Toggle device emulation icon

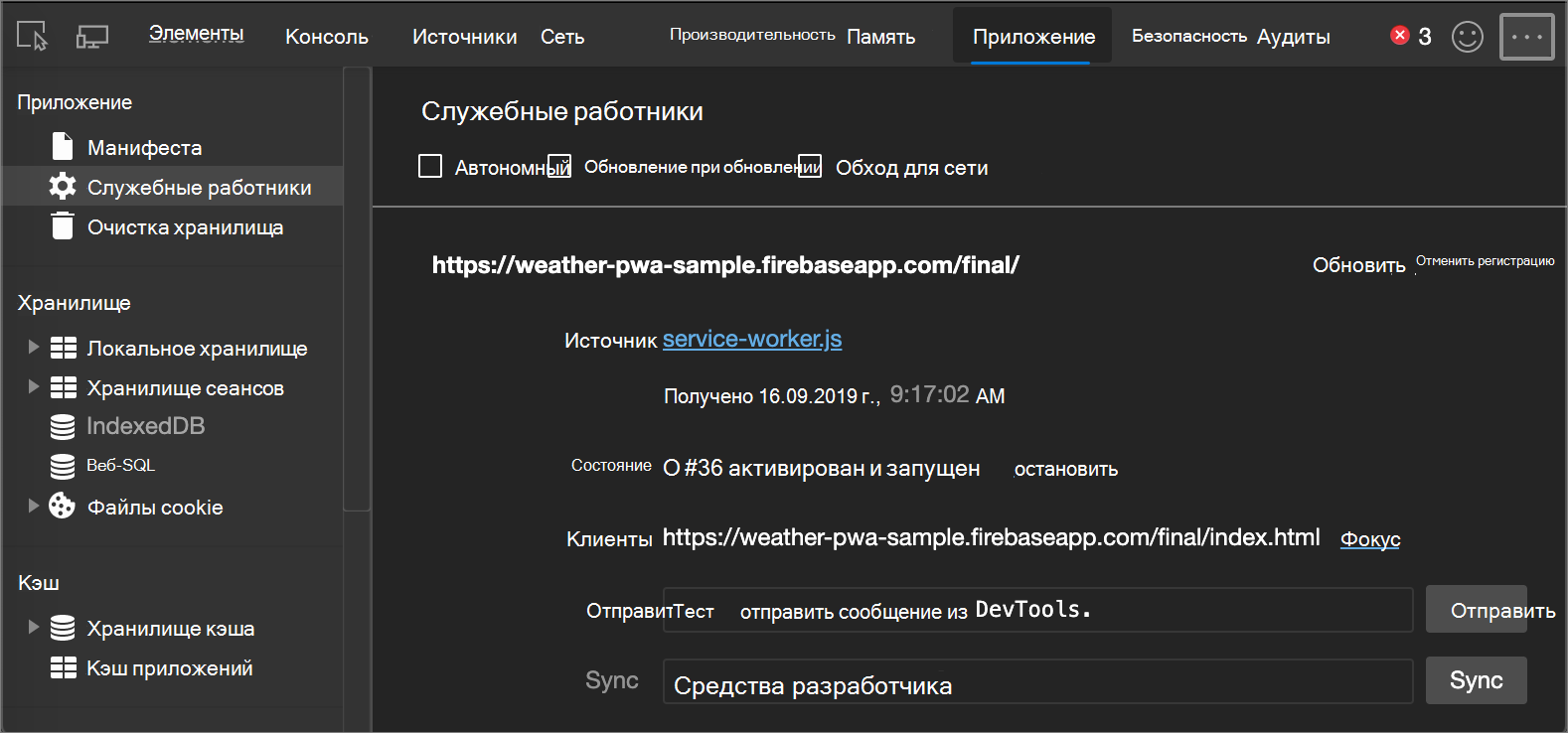(92, 37)
